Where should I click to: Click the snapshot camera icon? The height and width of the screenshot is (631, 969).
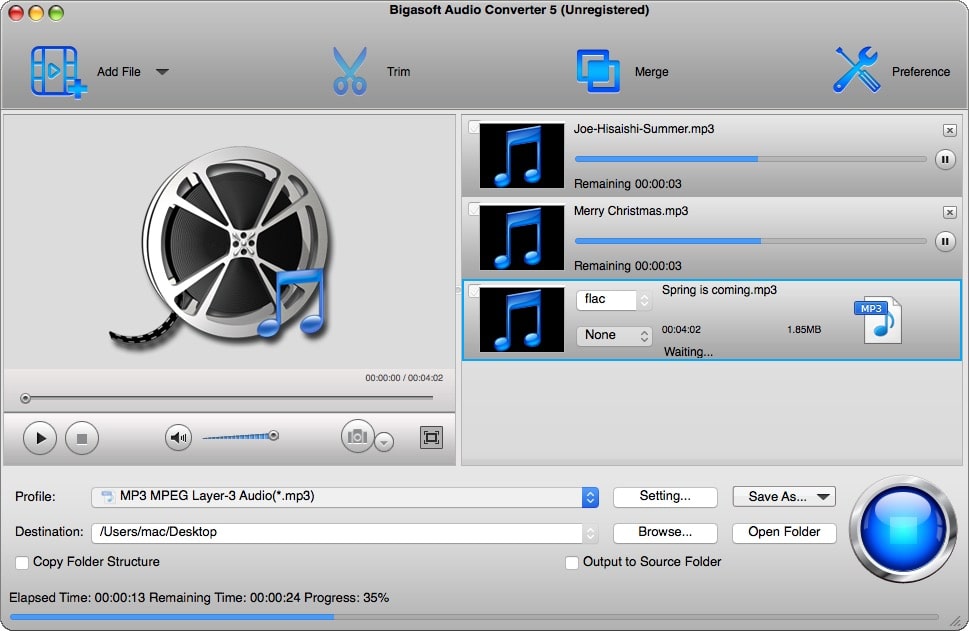coord(357,437)
